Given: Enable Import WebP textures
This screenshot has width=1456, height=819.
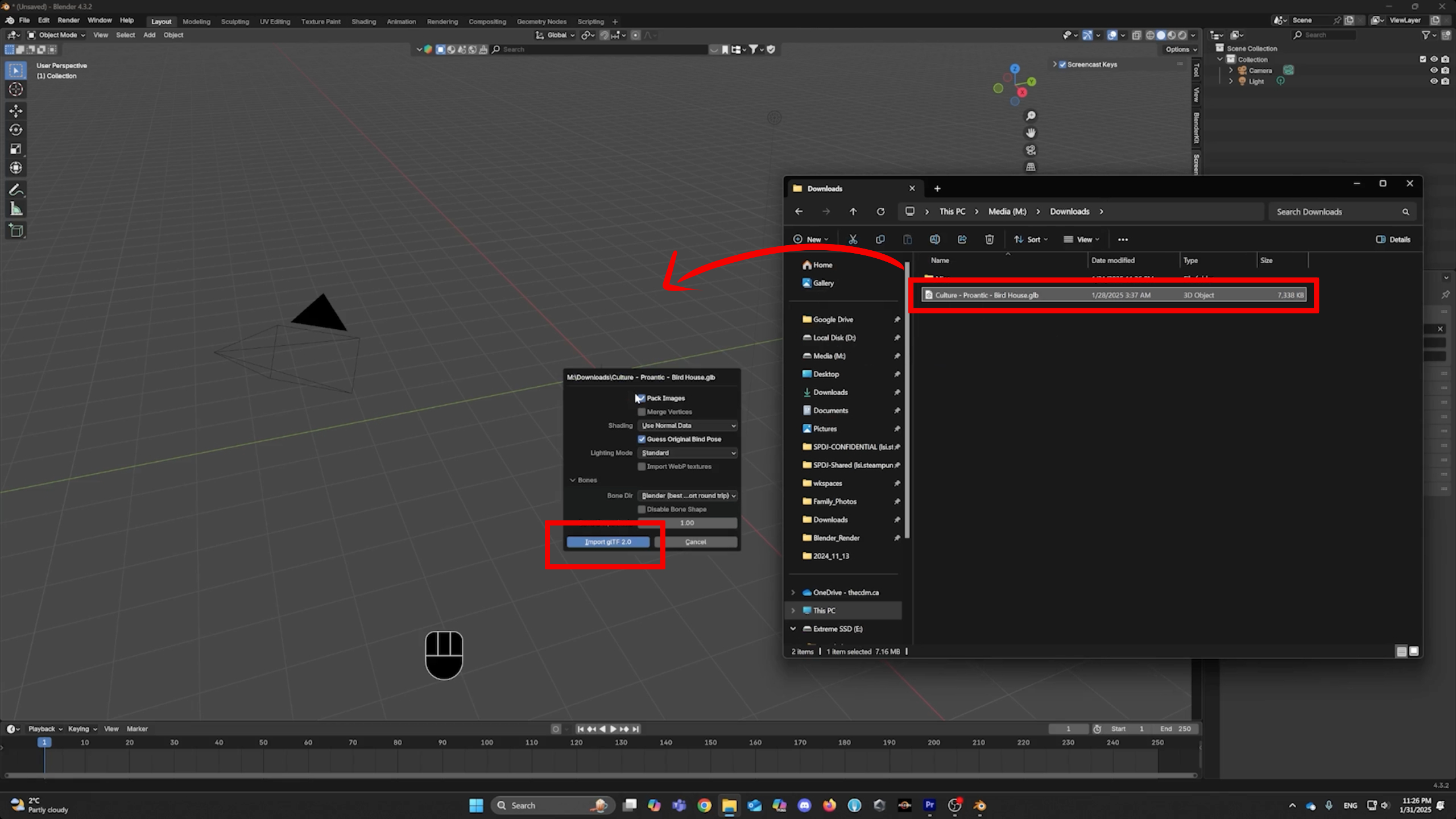Looking at the screenshot, I should 642,466.
